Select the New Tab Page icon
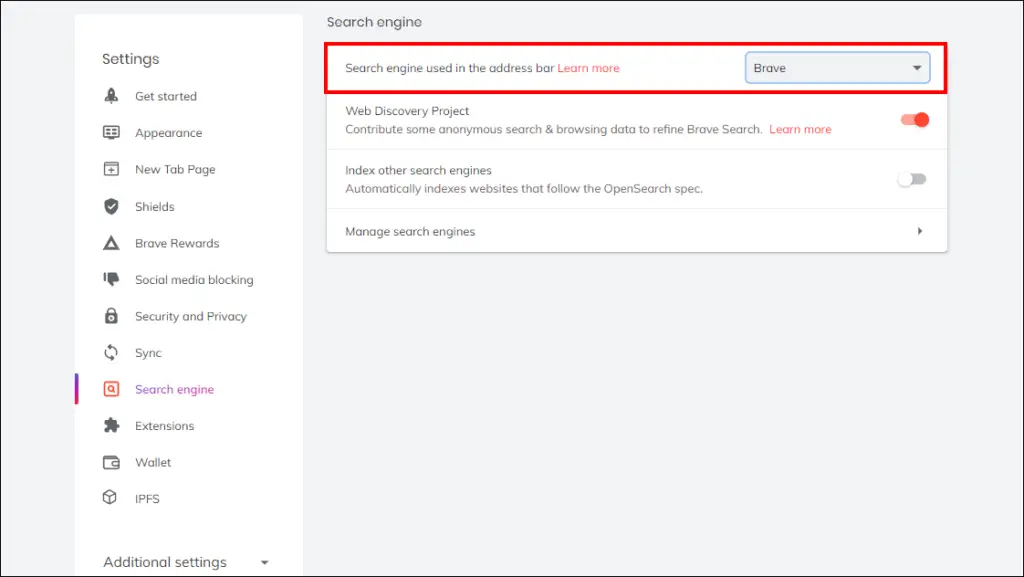 (111, 169)
